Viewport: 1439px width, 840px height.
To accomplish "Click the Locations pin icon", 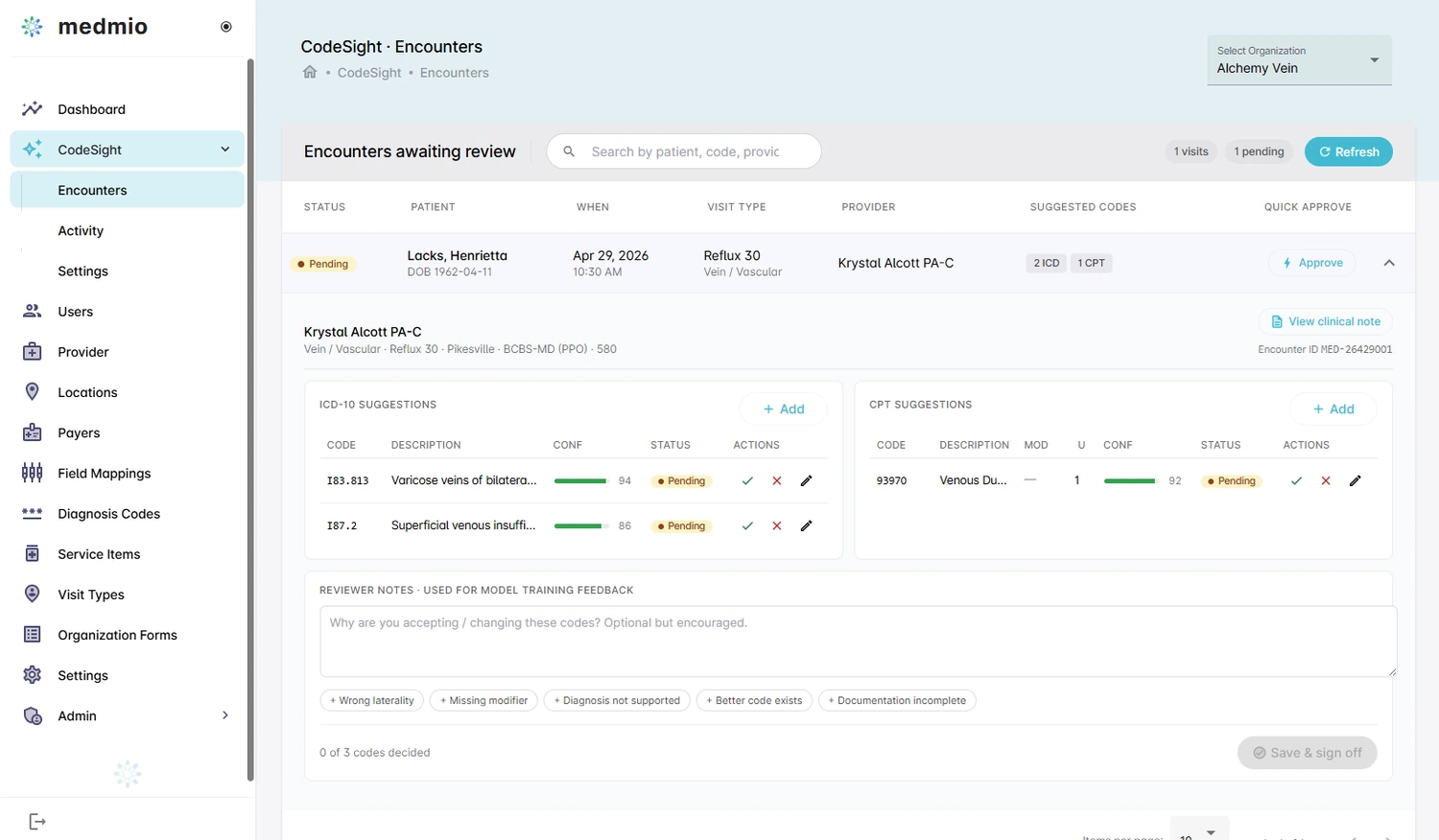I will (33, 392).
